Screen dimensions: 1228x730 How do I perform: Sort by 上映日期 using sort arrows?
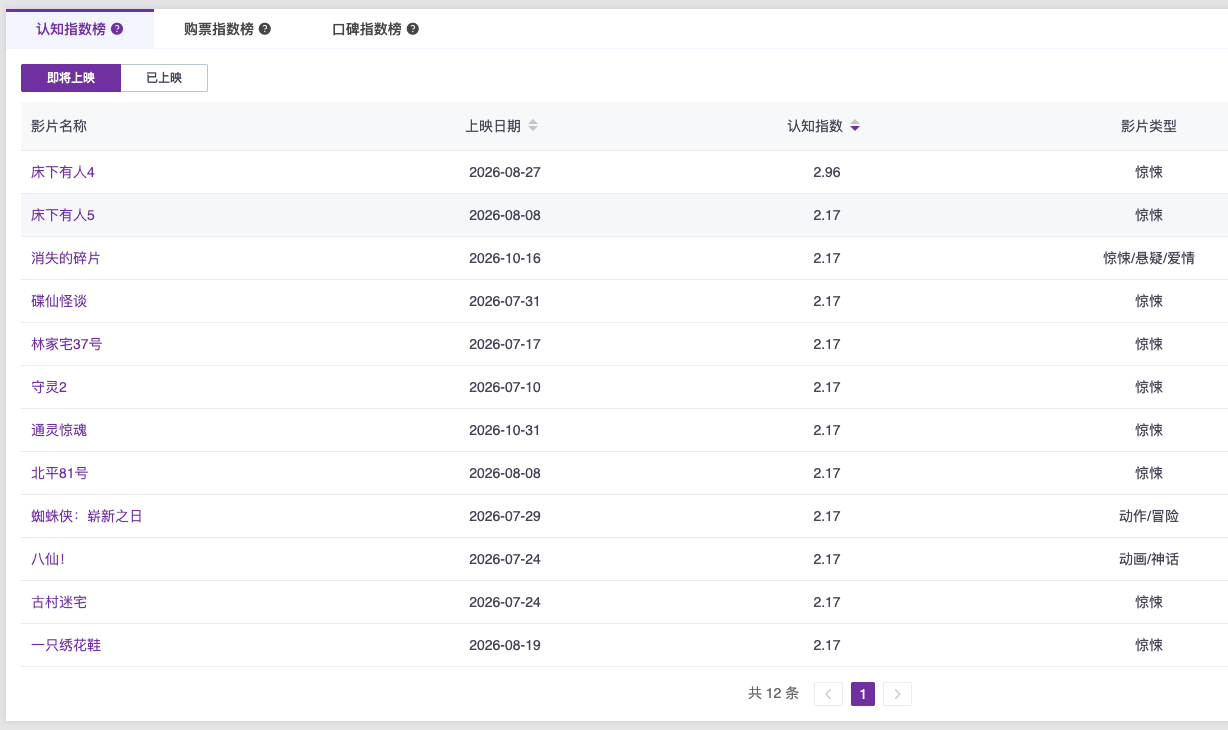coord(533,126)
